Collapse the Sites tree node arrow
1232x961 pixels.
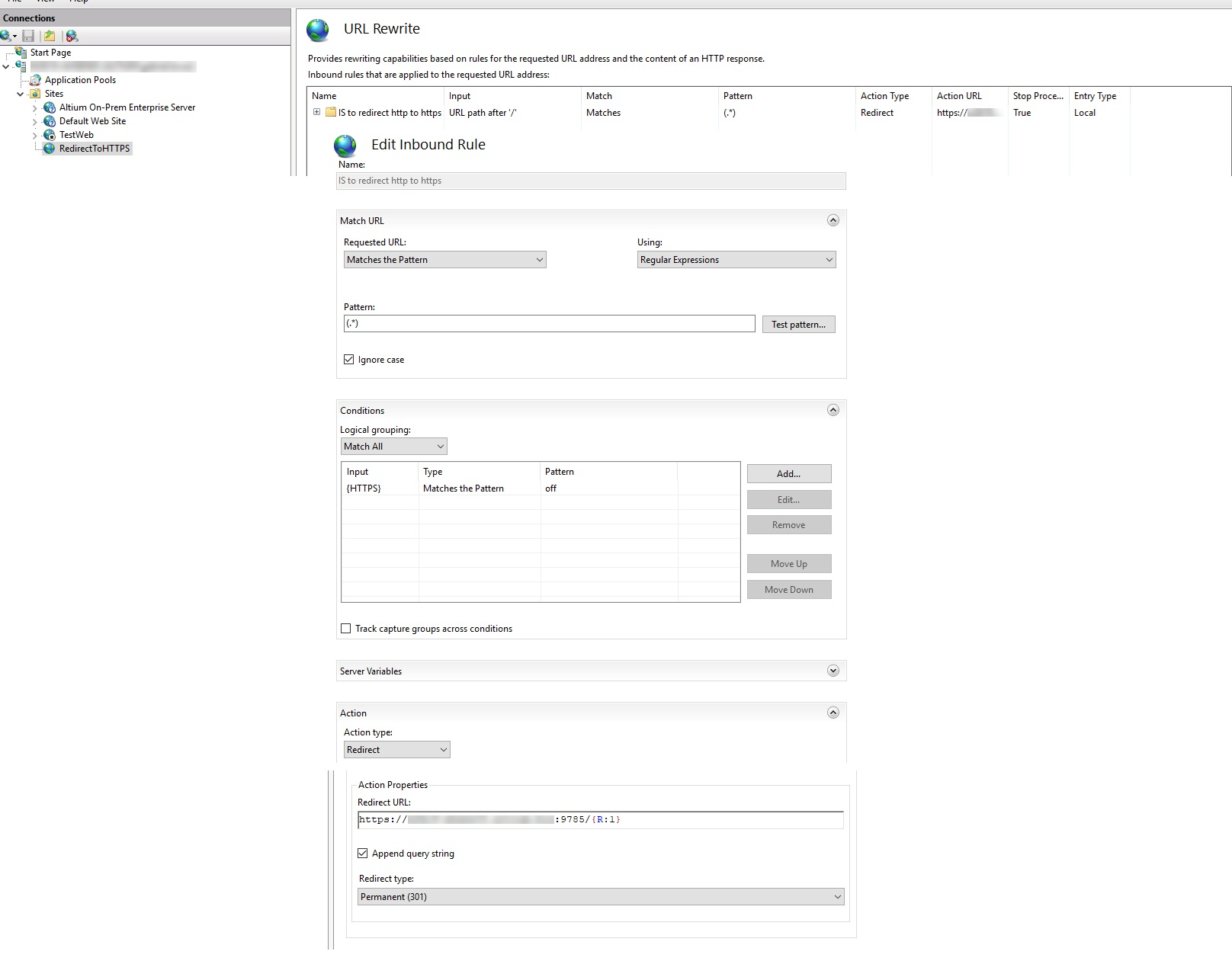click(x=21, y=94)
